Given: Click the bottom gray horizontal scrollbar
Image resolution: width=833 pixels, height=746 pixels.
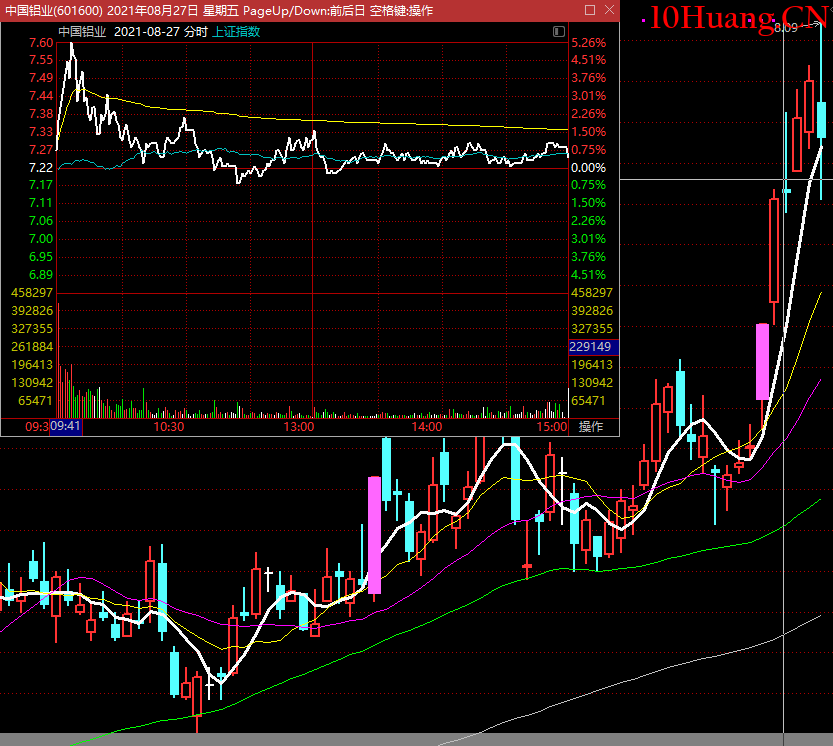Looking at the screenshot, I should coord(416,740).
